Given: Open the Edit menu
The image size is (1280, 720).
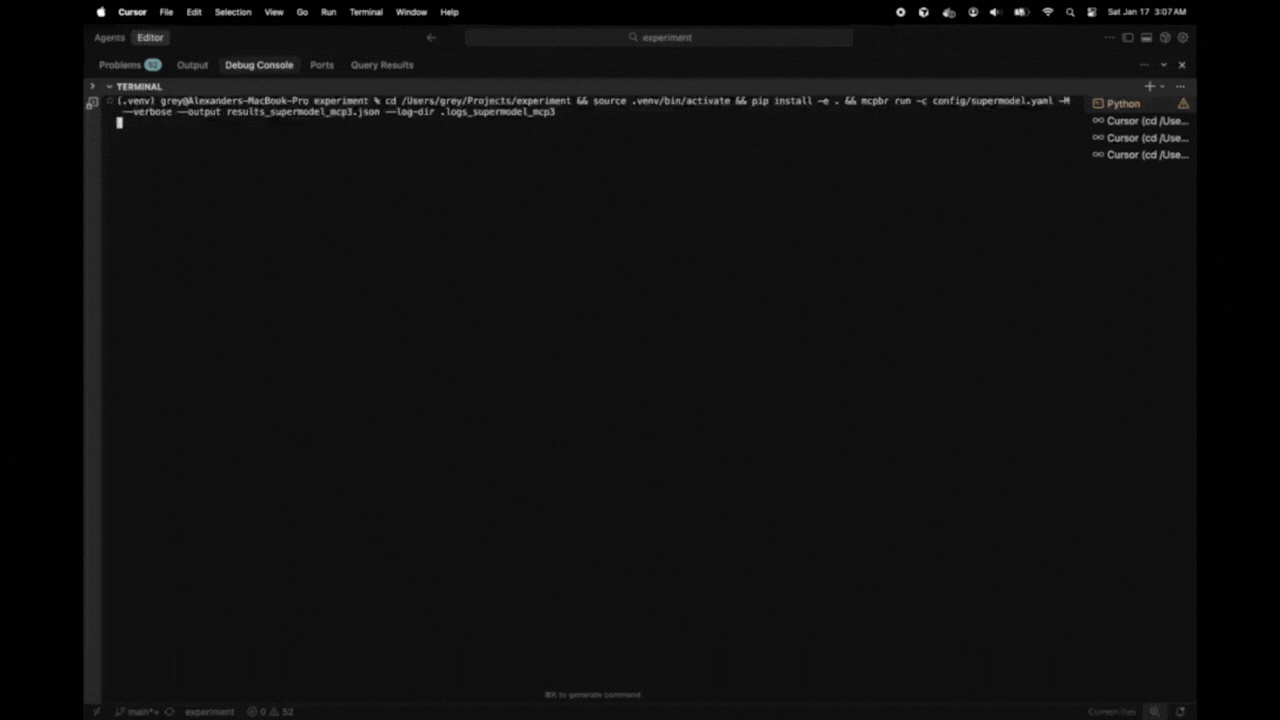Looking at the screenshot, I should pyautogui.click(x=194, y=12).
